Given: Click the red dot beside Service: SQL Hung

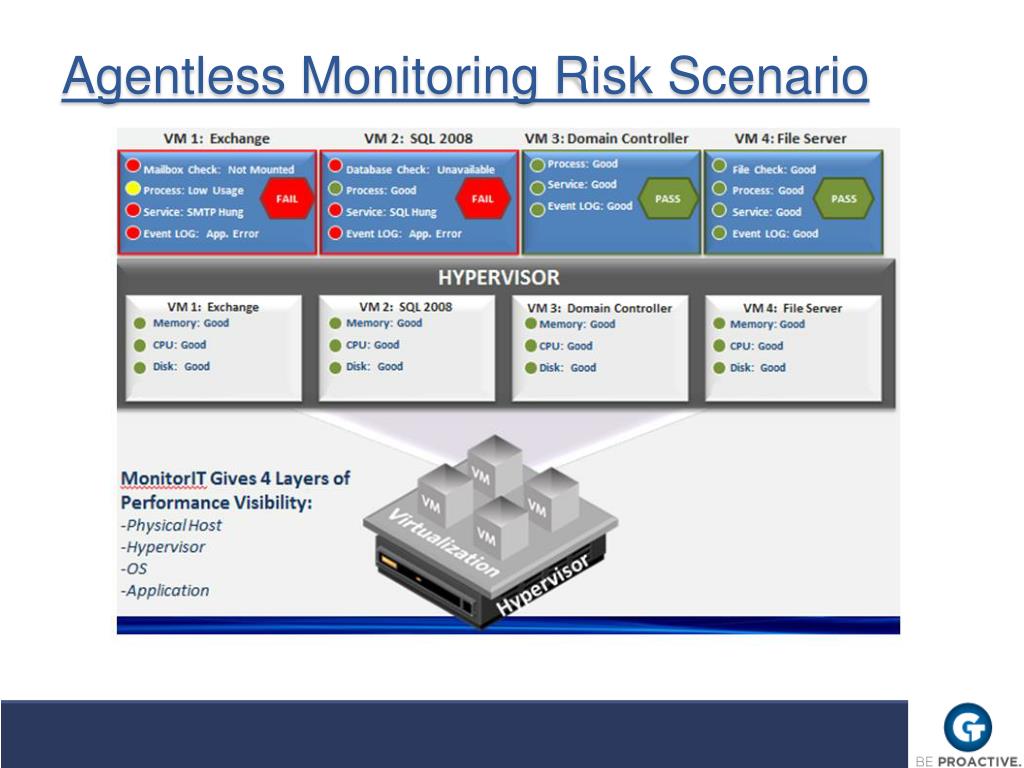Looking at the screenshot, I should [336, 210].
